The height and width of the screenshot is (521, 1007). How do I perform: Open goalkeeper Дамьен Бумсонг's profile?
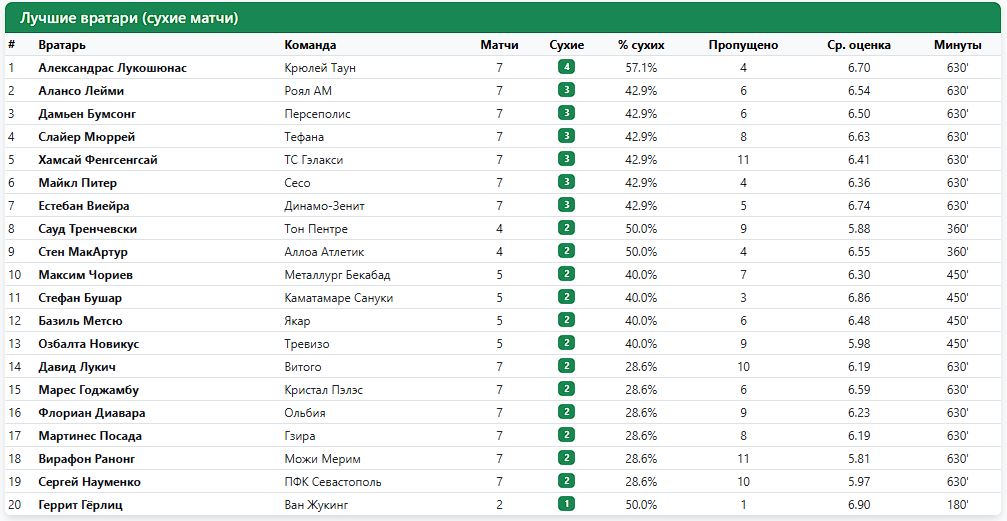[x=87, y=114]
